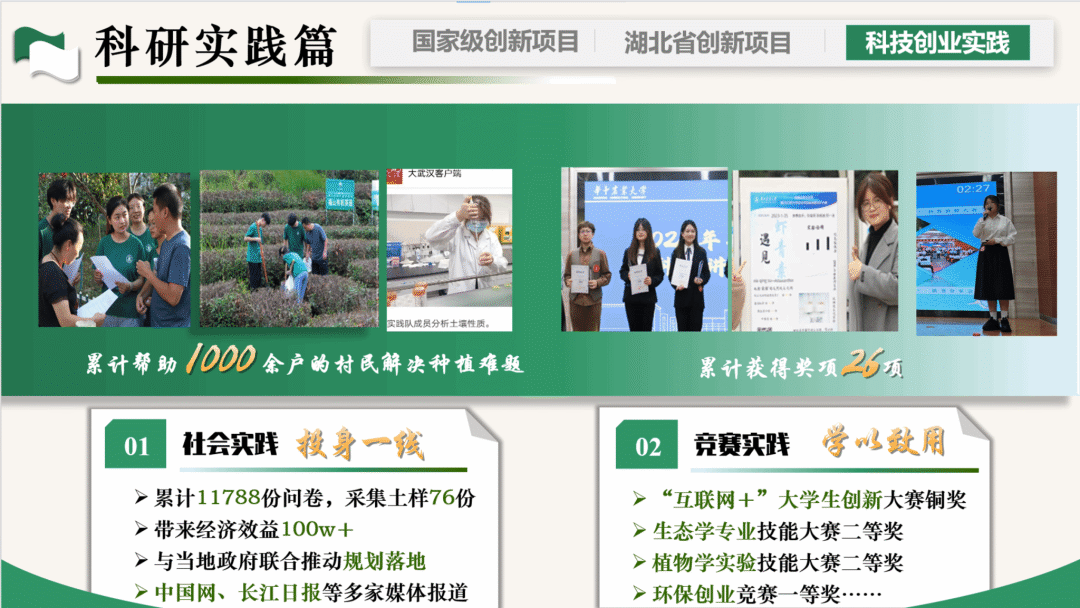Click the 累计获得奖项26项 caption

tap(800, 367)
